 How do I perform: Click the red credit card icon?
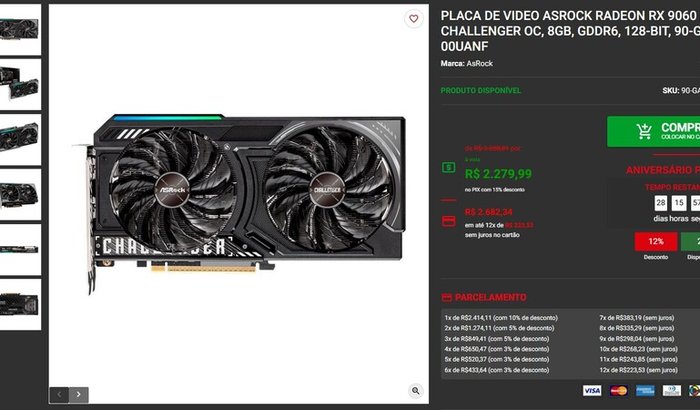coord(449,221)
